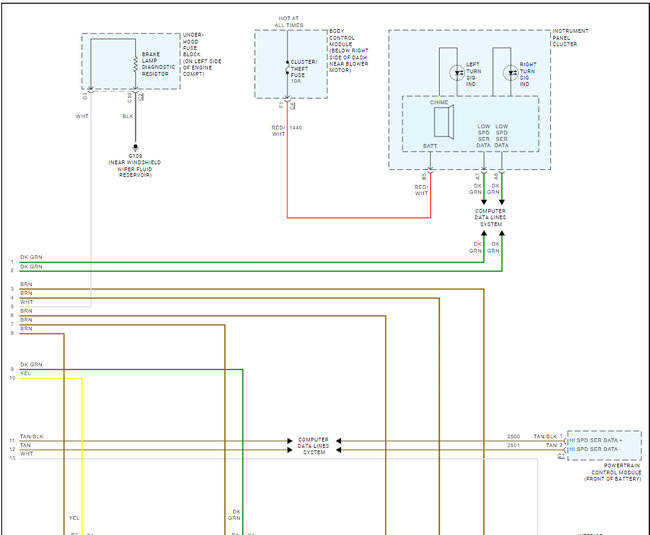Click BRN label on line 8
The image size is (650, 535).
(26, 329)
